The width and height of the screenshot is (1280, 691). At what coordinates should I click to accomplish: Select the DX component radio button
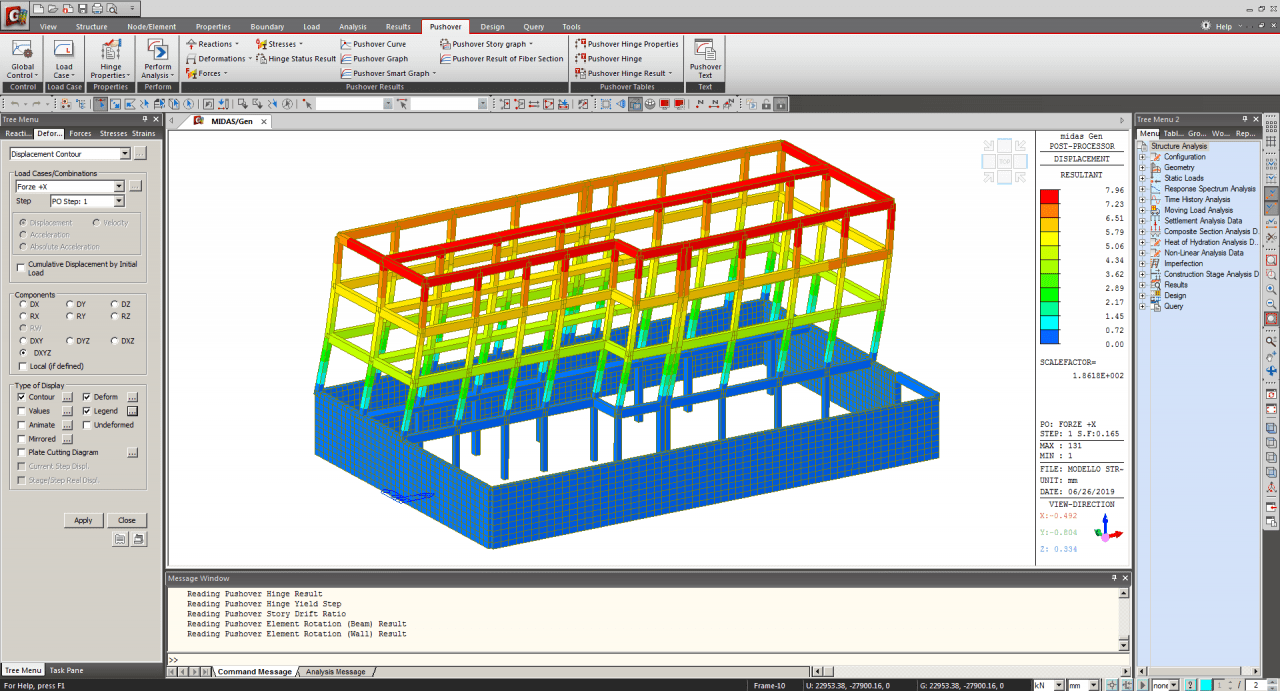pyautogui.click(x=22, y=304)
